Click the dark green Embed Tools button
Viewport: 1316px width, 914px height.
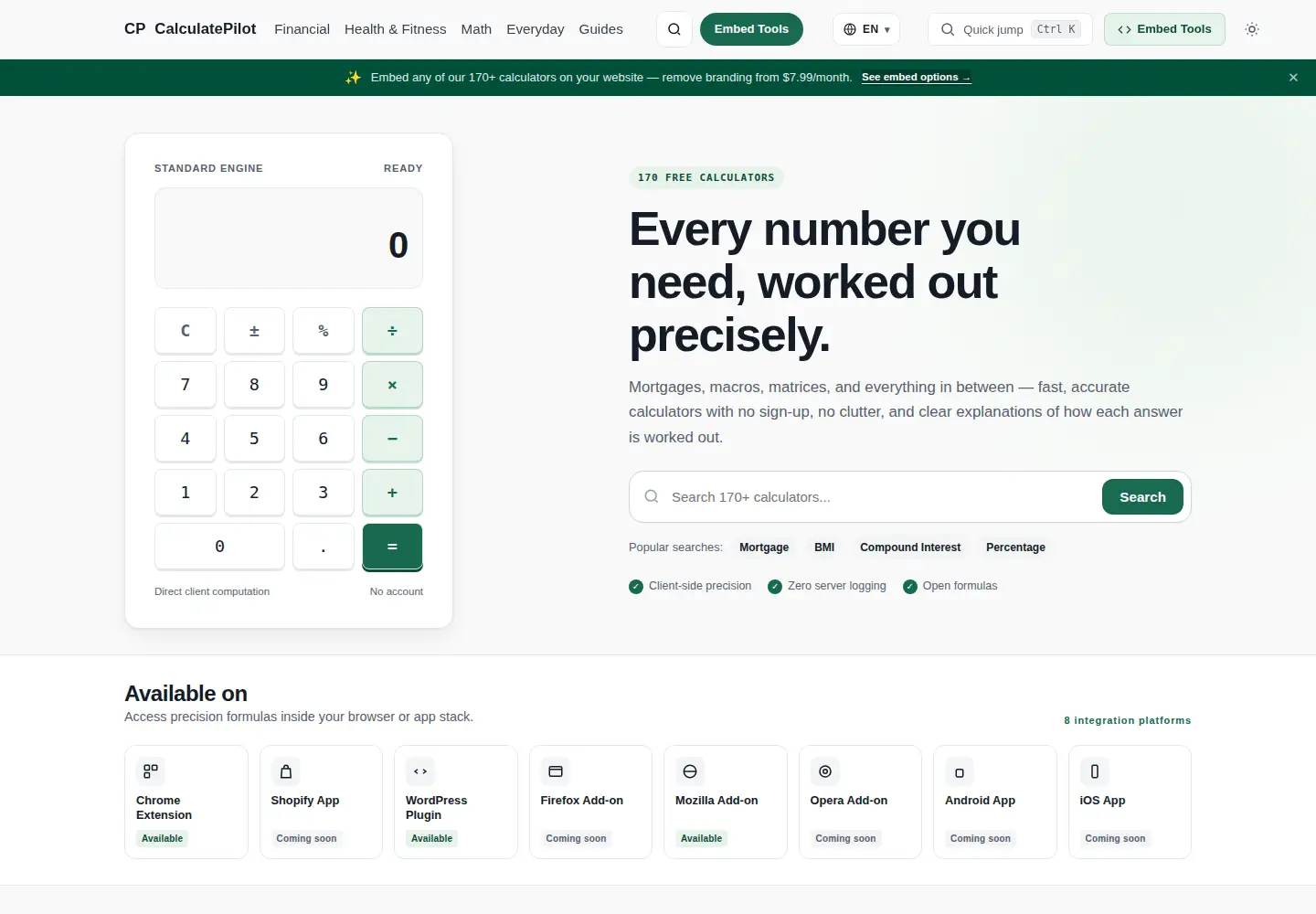(x=751, y=29)
